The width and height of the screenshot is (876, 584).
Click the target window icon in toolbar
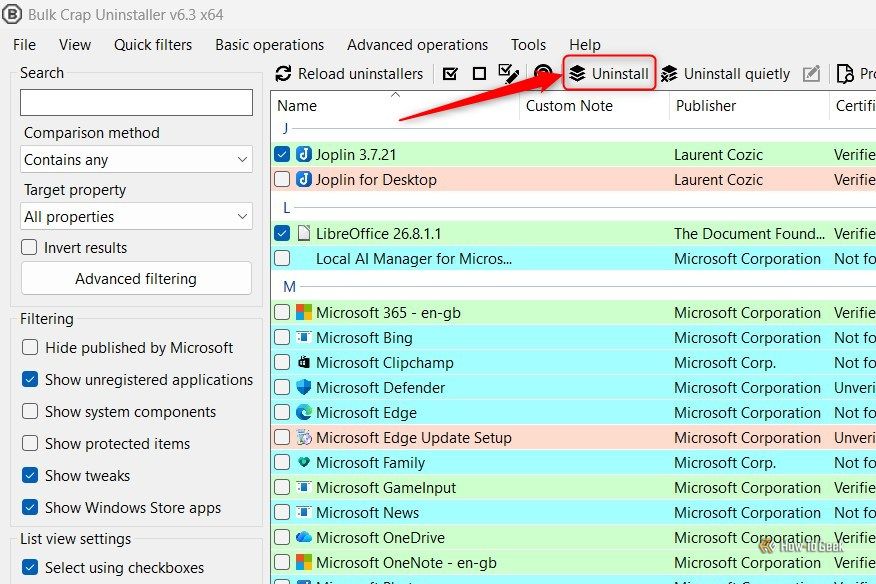tap(542, 73)
